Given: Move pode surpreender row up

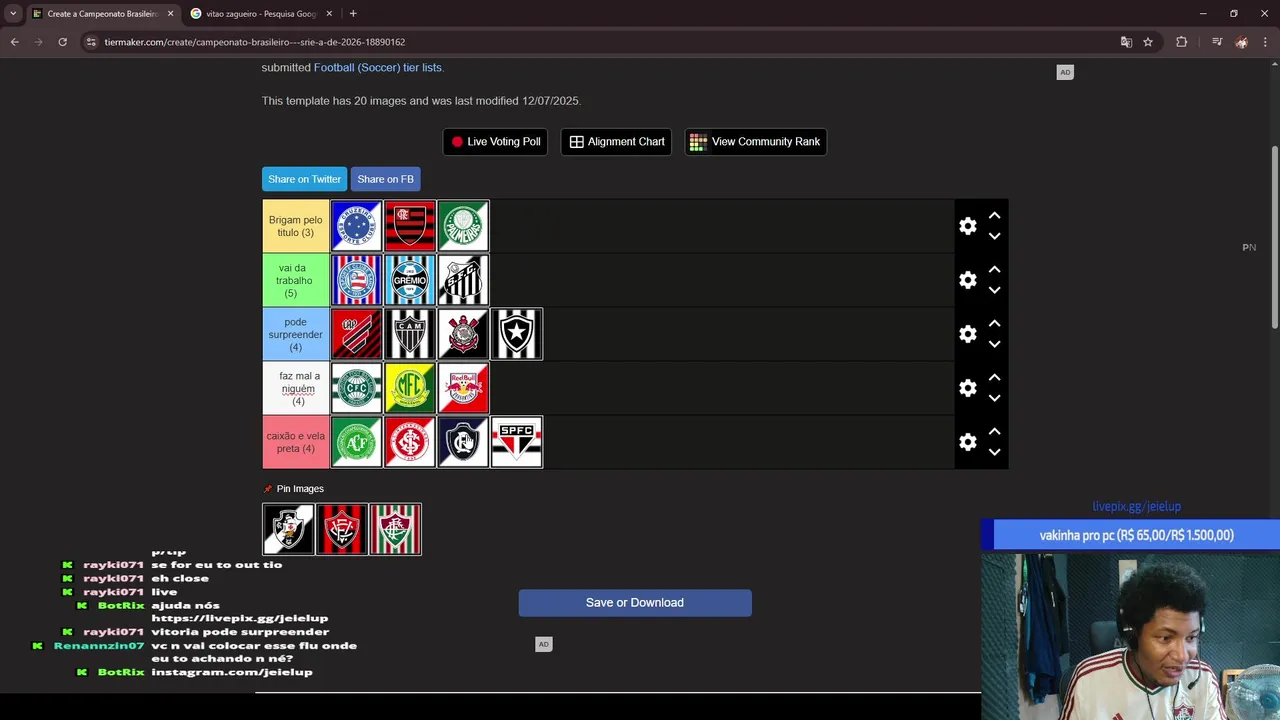Looking at the screenshot, I should coord(994,323).
